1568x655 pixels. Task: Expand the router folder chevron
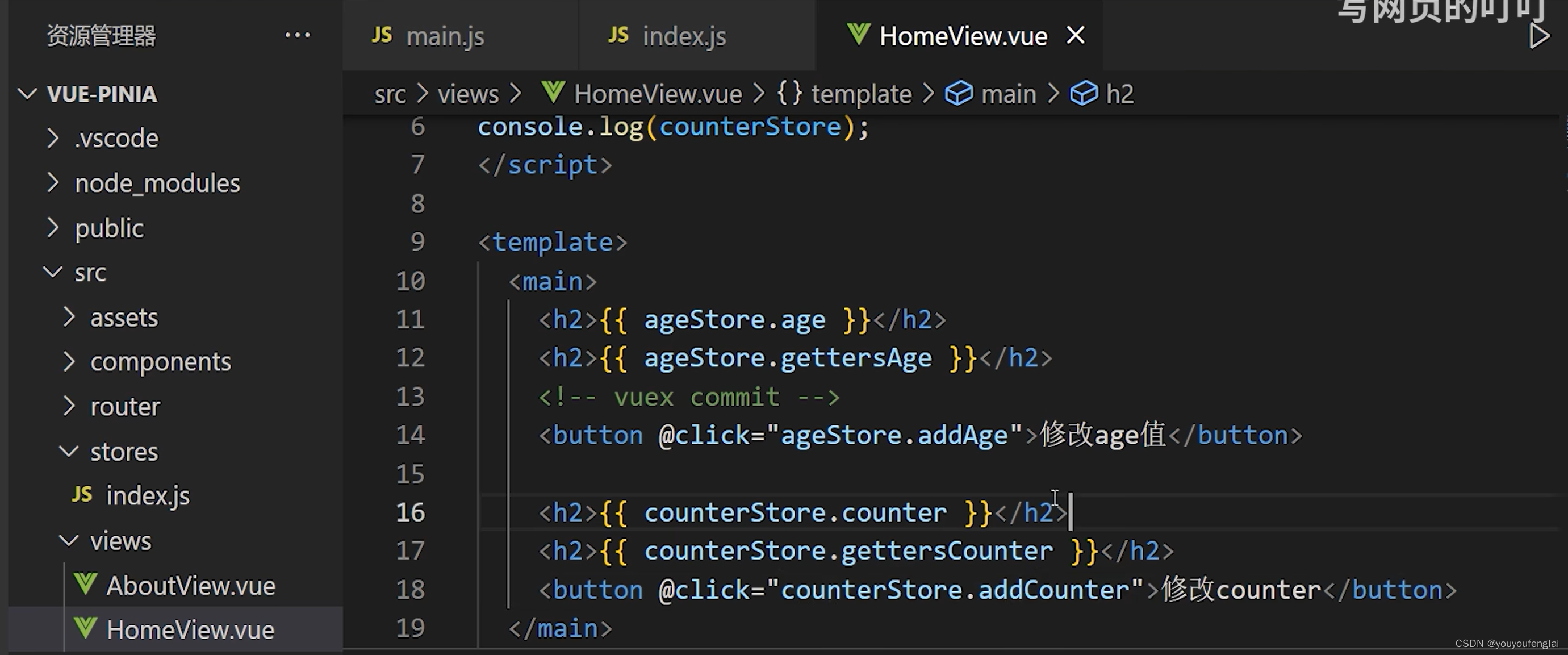[x=69, y=406]
